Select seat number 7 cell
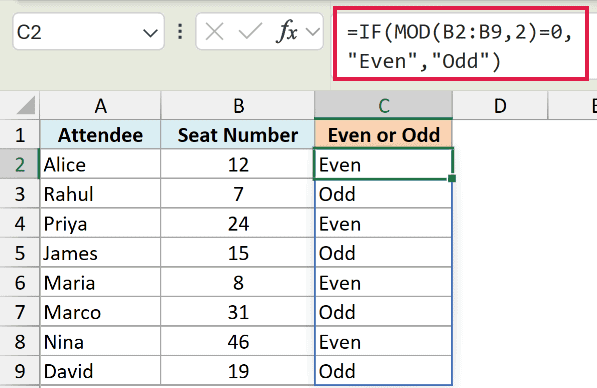The height and width of the screenshot is (388, 597). pos(238,194)
